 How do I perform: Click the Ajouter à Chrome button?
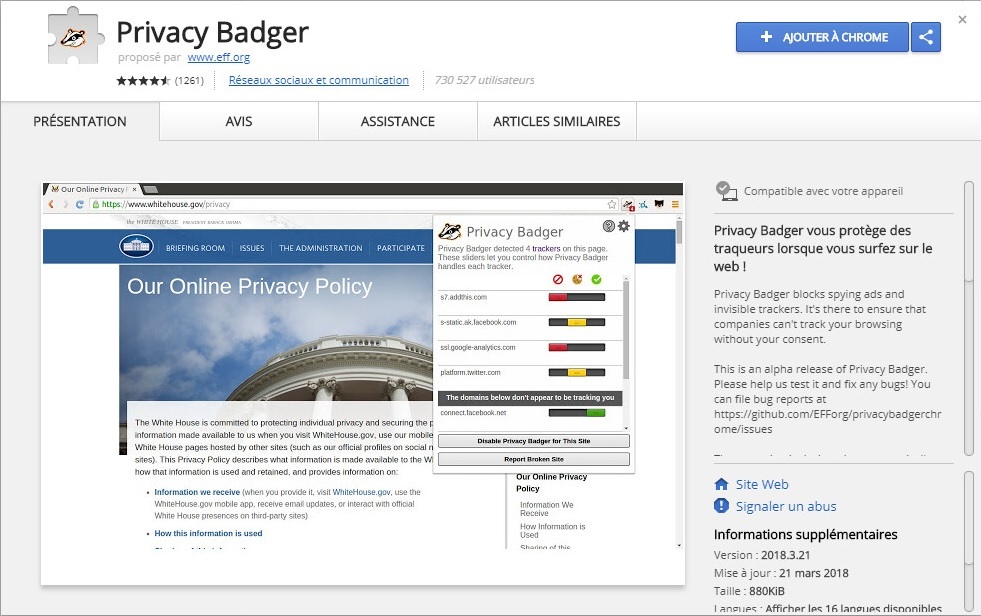coord(822,37)
